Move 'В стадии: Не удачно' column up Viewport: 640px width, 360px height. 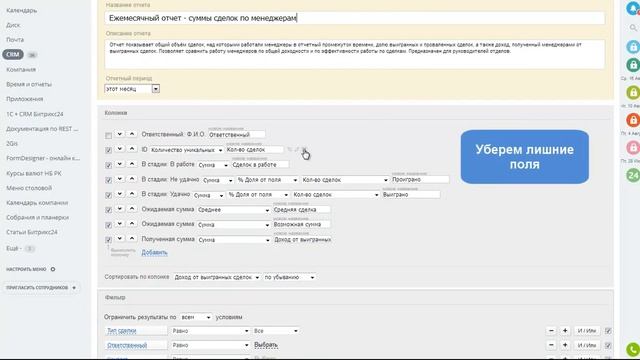coord(132,179)
